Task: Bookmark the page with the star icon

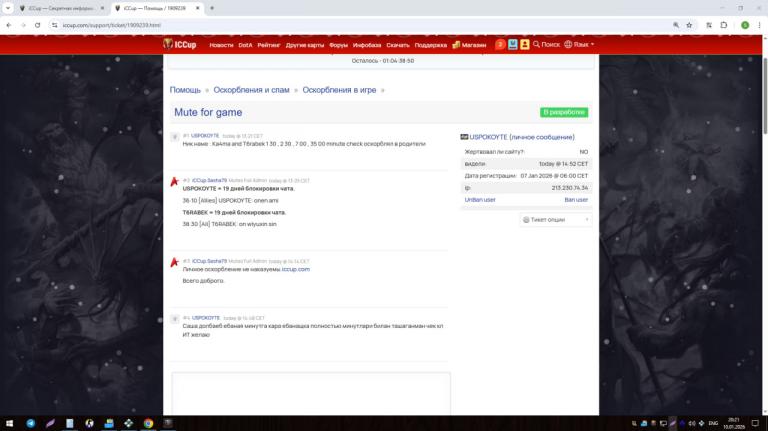Action: click(x=689, y=25)
